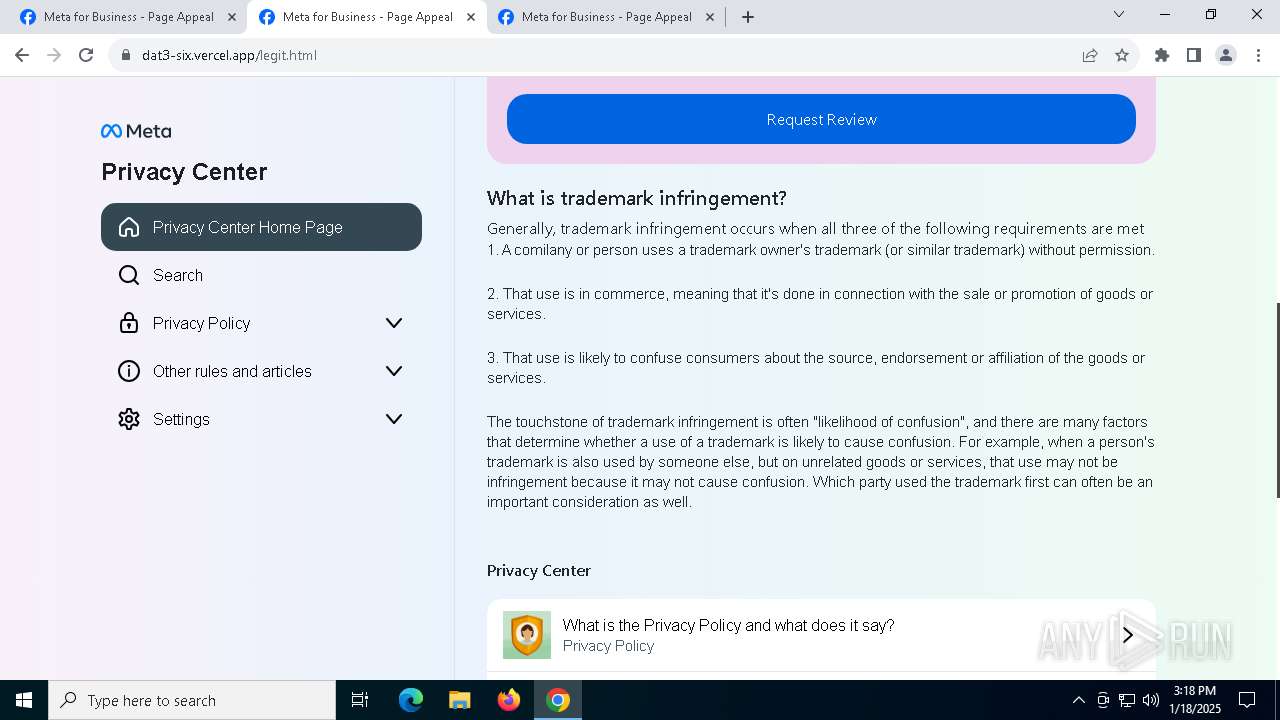The width and height of the screenshot is (1280, 720).
Task: Click the info icon beside Other rules and articles
Action: point(129,371)
